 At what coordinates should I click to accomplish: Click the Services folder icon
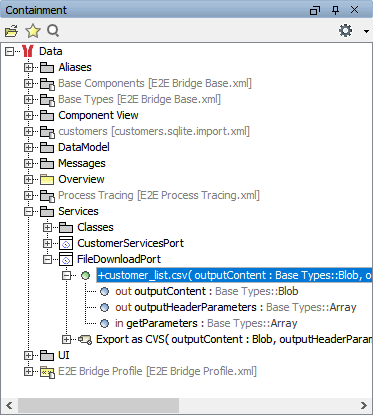47,212
